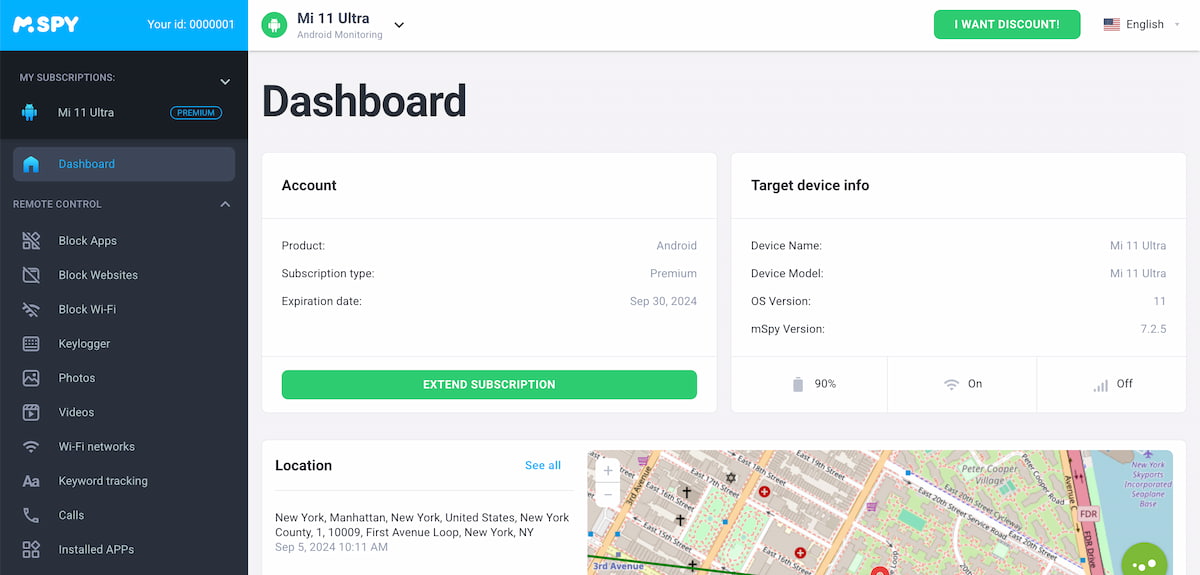Open the Mi 11 Ultra device dropdown
This screenshot has width=1200, height=575.
tap(399, 25)
